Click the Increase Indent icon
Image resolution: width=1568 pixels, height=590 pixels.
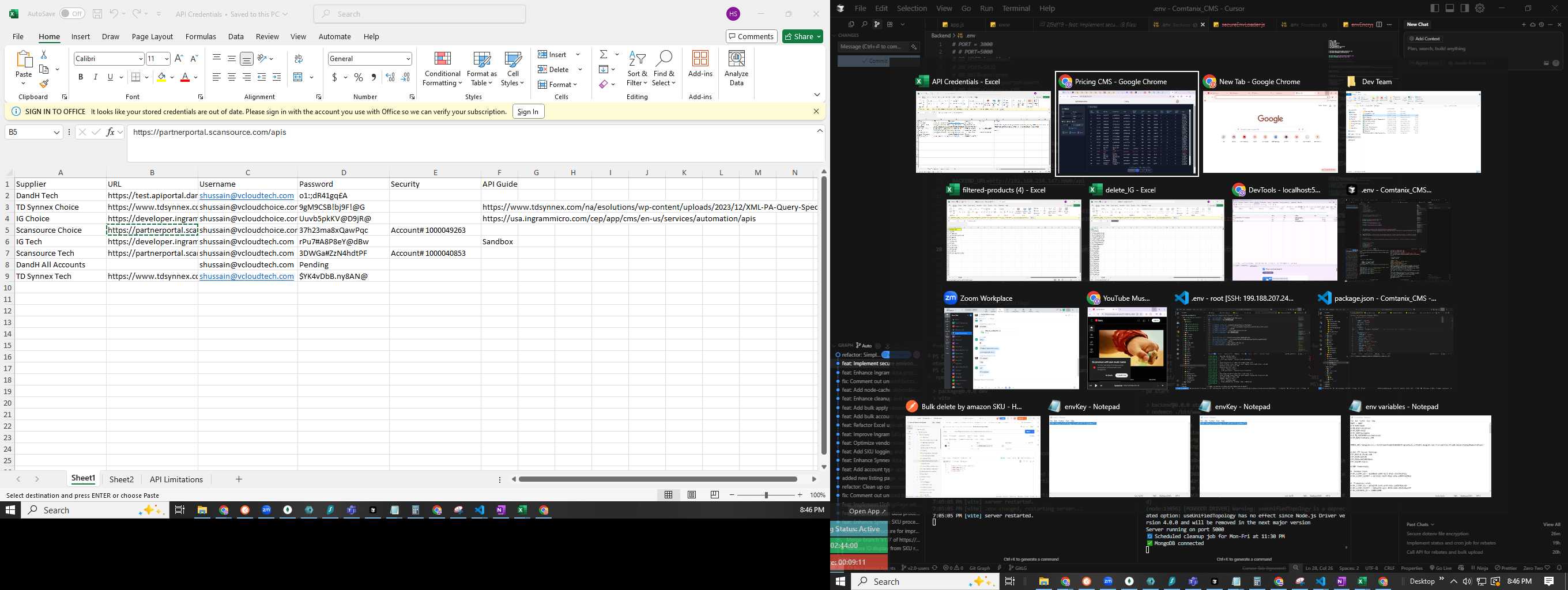[277, 77]
